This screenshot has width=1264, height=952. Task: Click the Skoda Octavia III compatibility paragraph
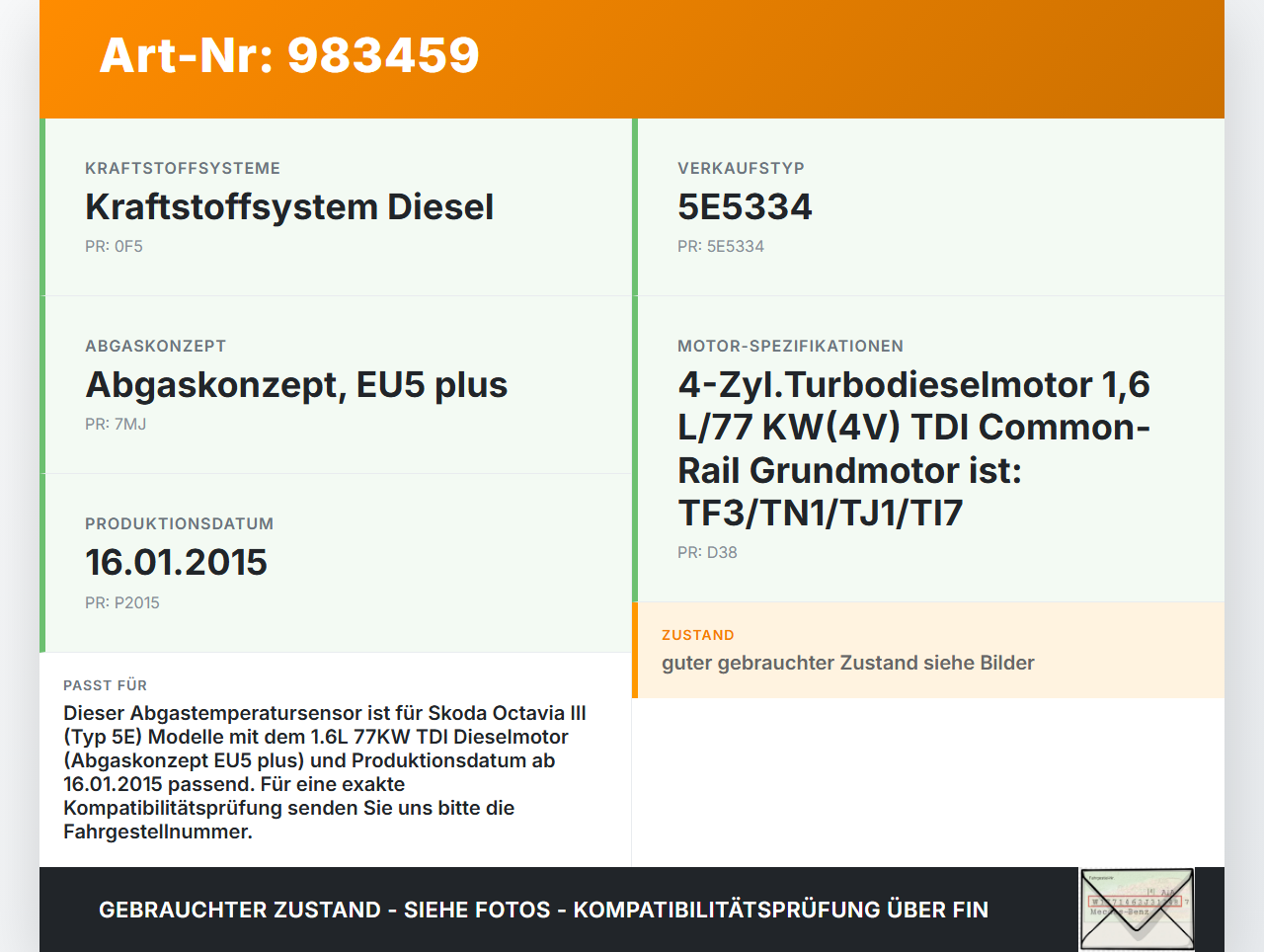326,772
